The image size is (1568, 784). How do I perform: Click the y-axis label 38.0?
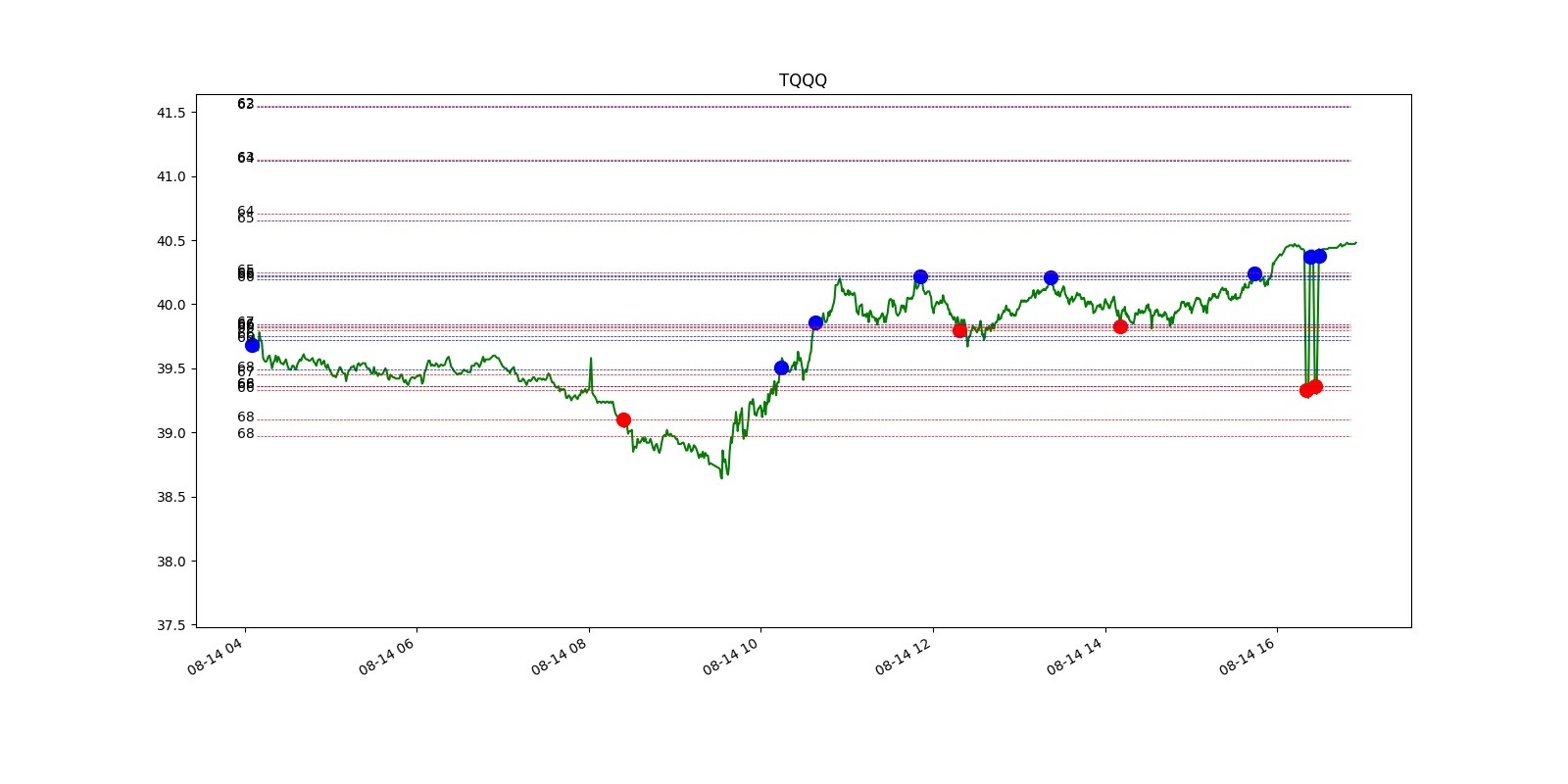[171, 562]
